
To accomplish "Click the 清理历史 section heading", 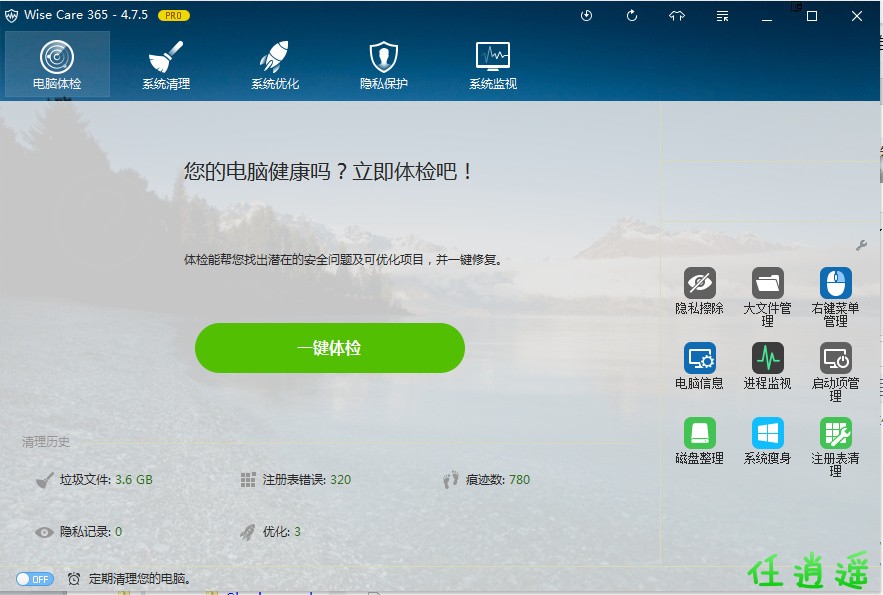I will [46, 442].
